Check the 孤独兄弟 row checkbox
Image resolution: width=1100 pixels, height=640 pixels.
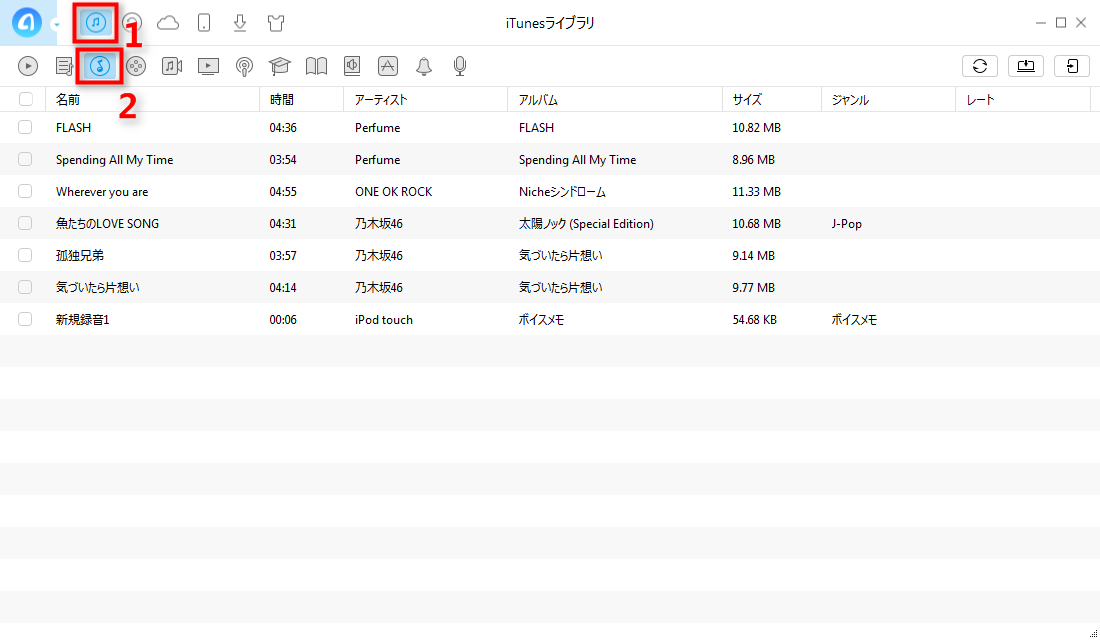(25, 255)
